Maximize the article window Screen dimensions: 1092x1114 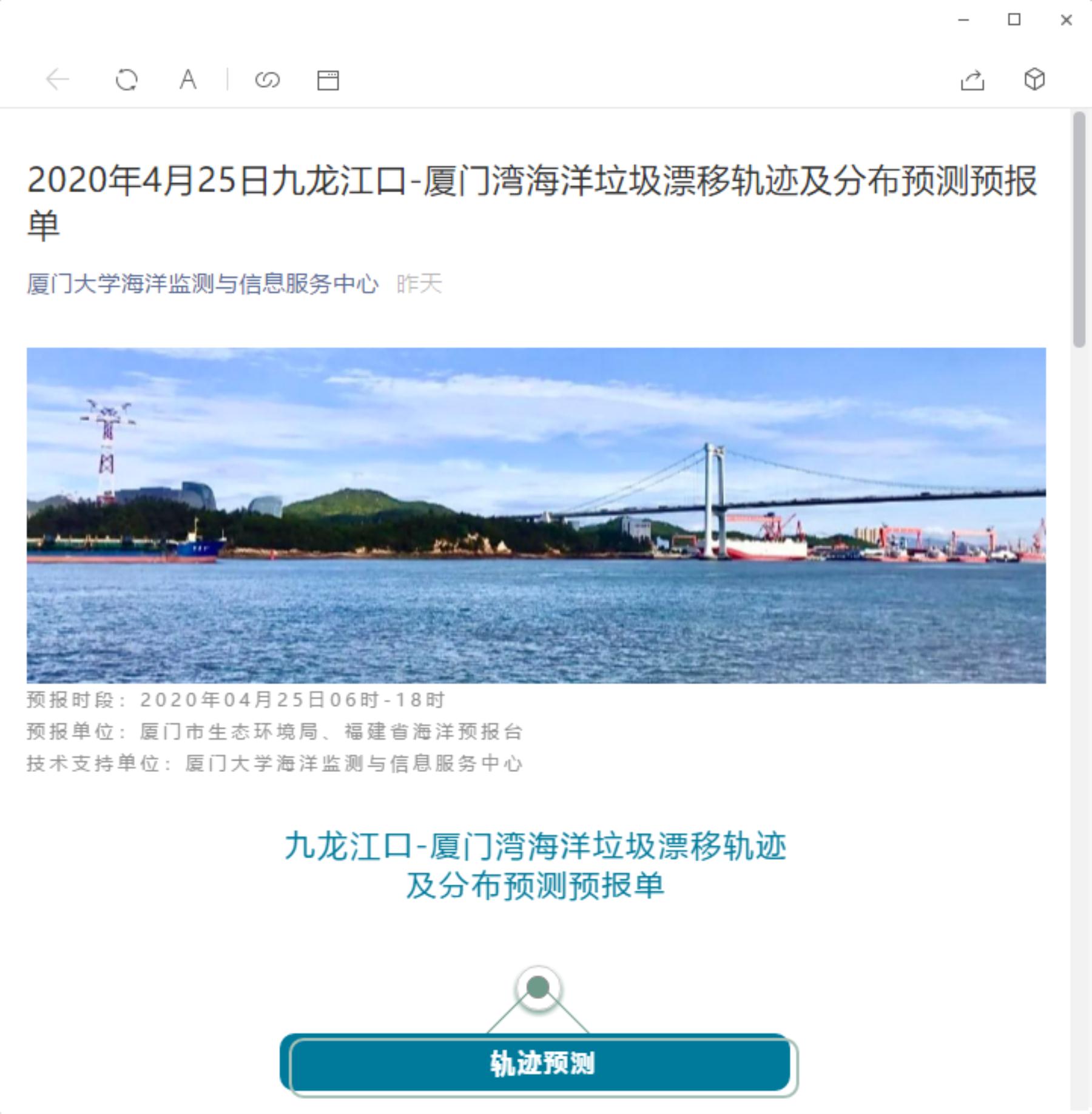coord(1014,20)
